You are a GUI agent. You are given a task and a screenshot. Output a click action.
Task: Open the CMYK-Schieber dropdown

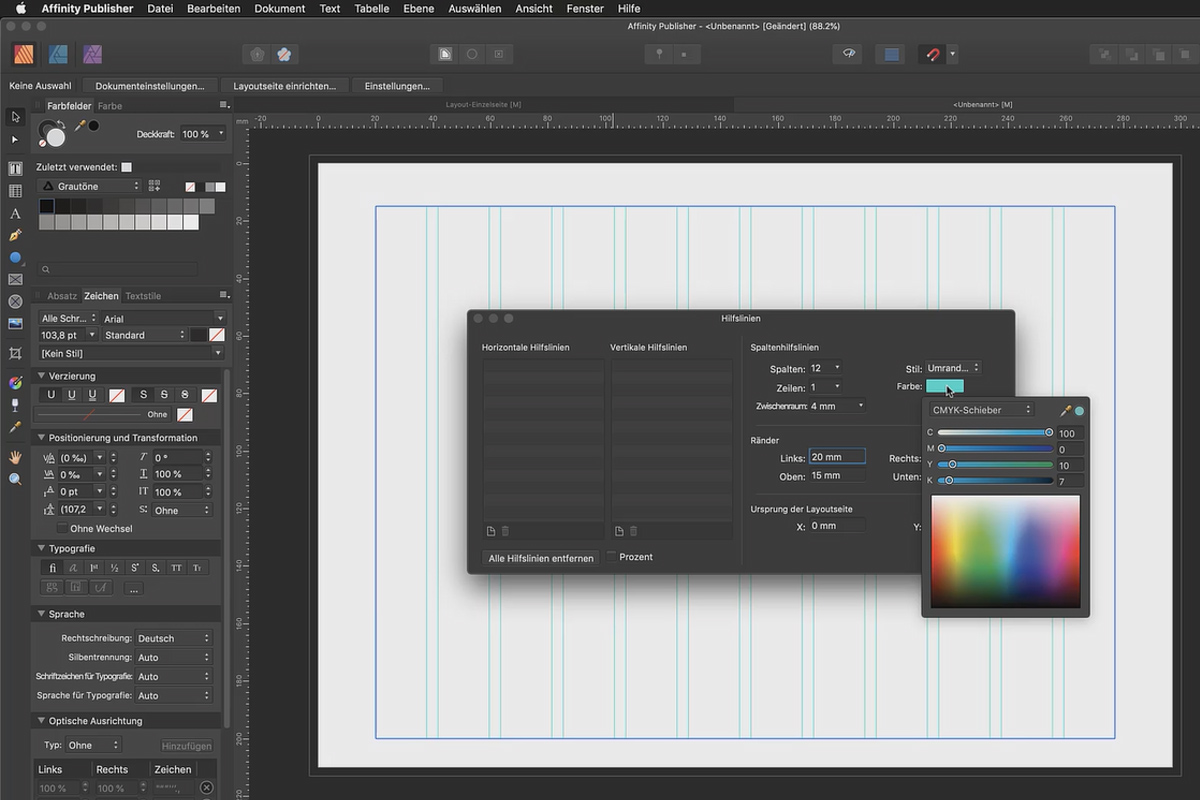(x=984, y=410)
